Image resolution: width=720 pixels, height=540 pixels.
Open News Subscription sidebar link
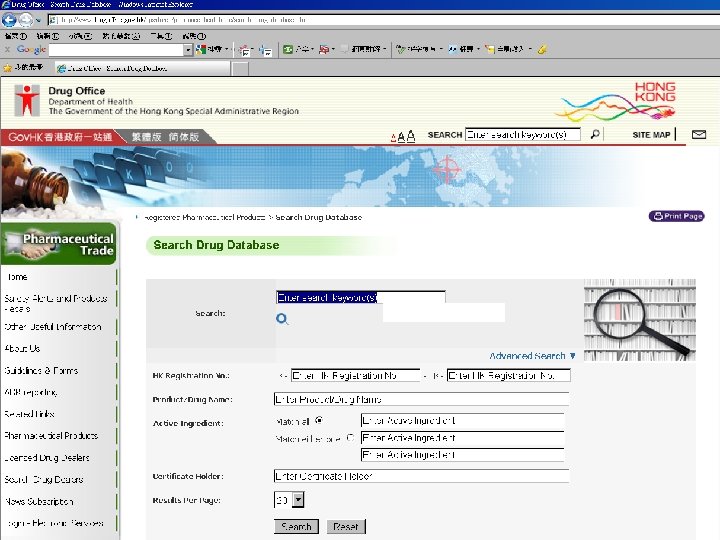[39, 501]
